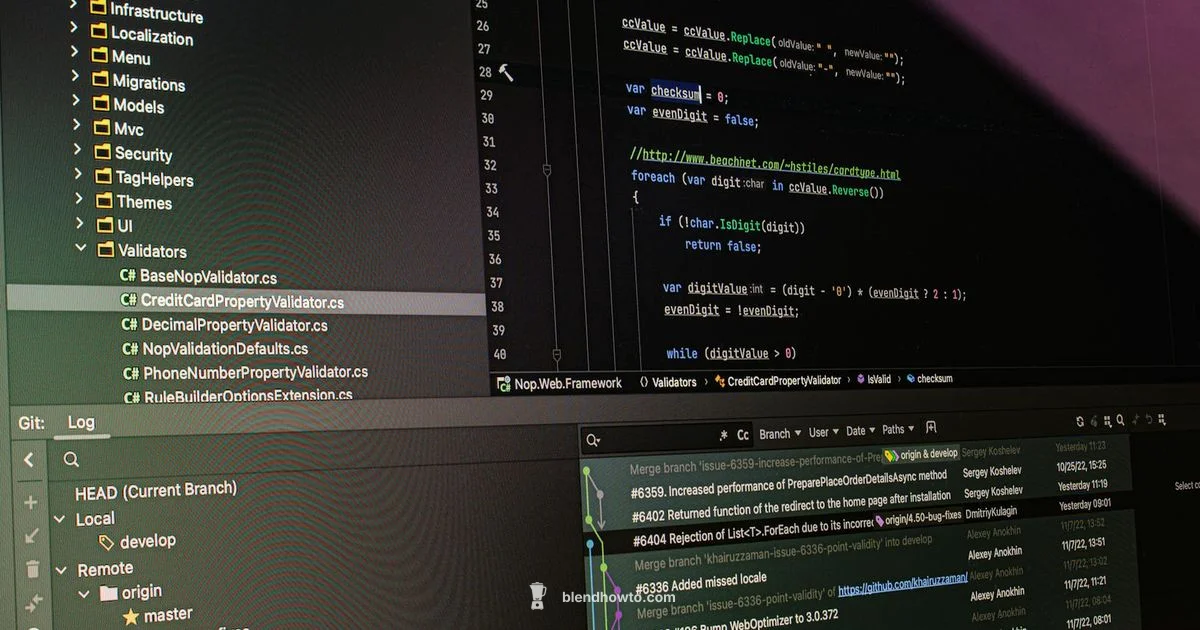The image size is (1200, 630).
Task: Open a new Git log tab with plus icon
Action: tap(1135, 421)
